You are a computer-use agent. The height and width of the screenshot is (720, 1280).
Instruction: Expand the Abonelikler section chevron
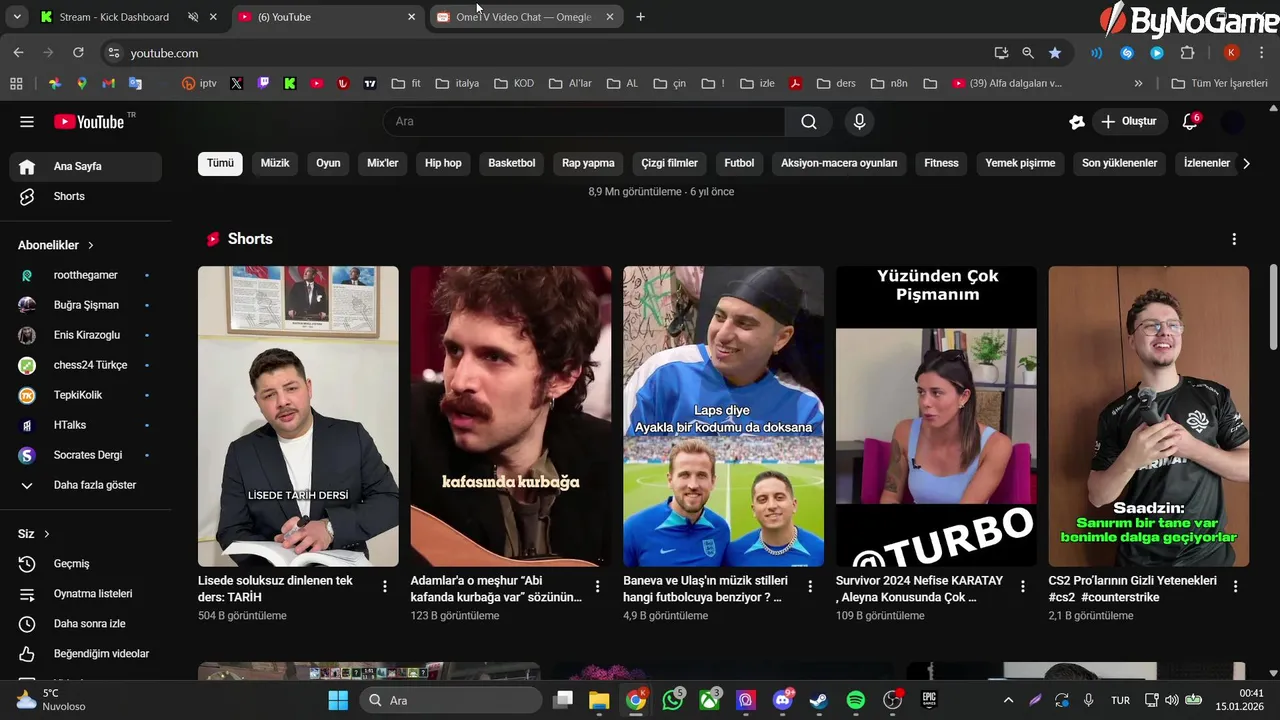[90, 245]
